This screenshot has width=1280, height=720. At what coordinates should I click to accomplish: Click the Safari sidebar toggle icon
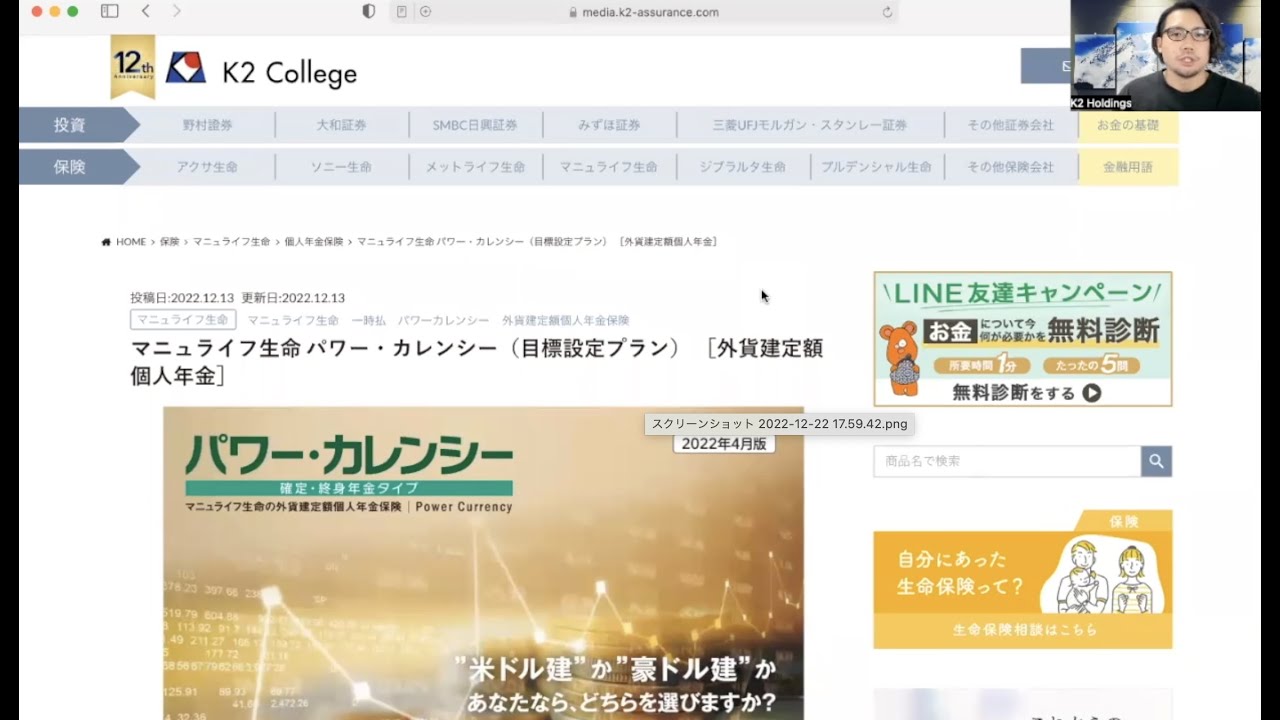(x=110, y=11)
